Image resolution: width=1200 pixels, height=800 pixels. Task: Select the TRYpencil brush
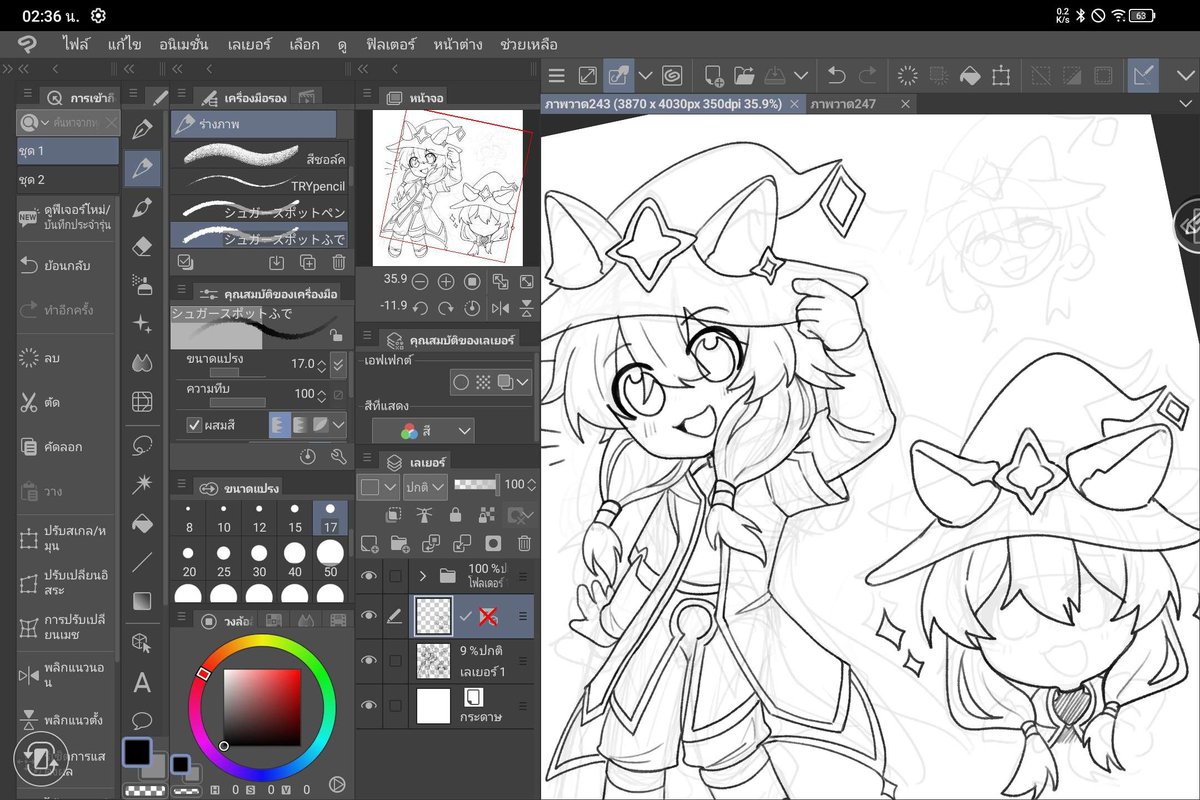coord(260,184)
